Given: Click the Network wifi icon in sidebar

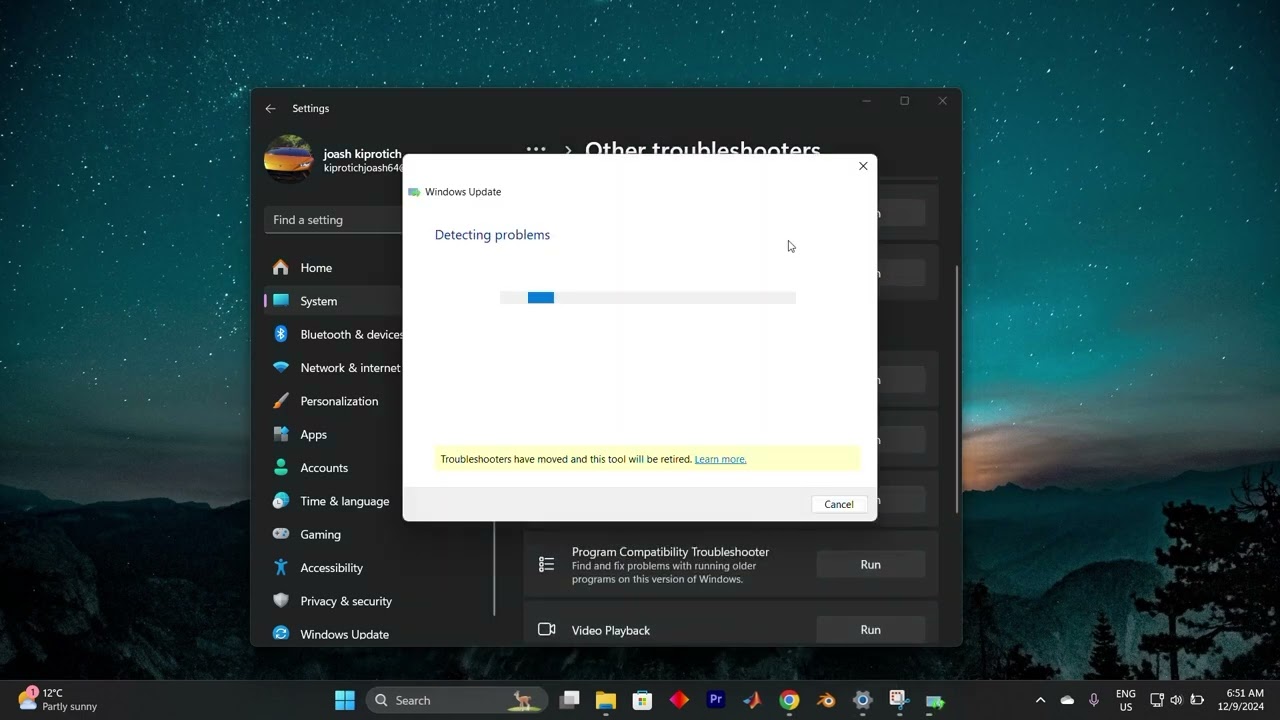Looking at the screenshot, I should [281, 368].
